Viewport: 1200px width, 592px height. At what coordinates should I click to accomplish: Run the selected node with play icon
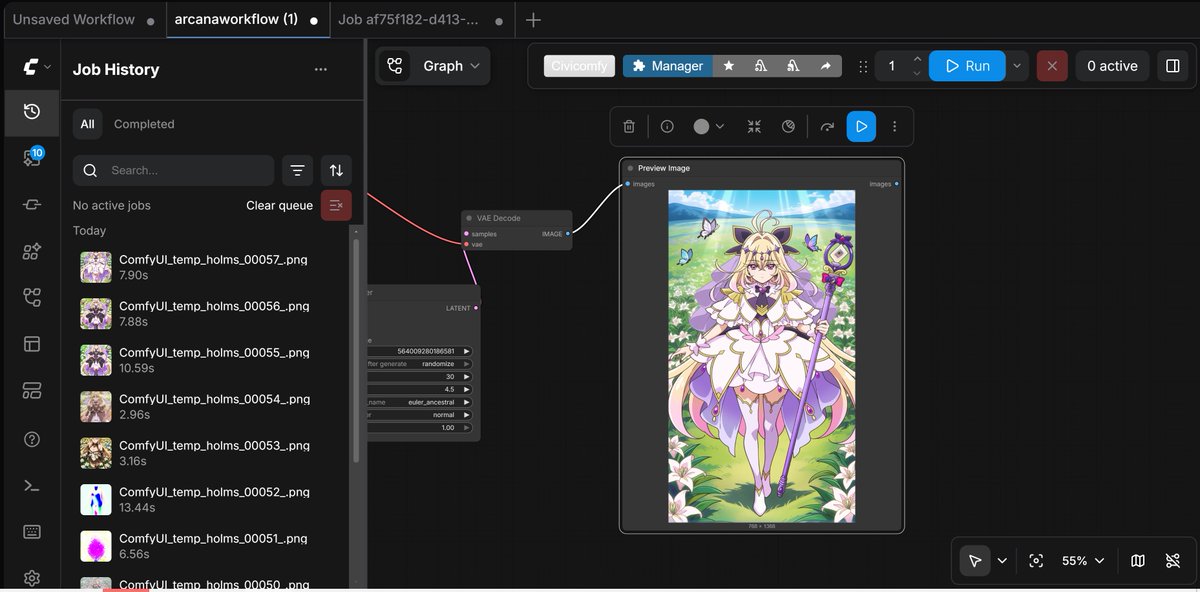click(861, 127)
